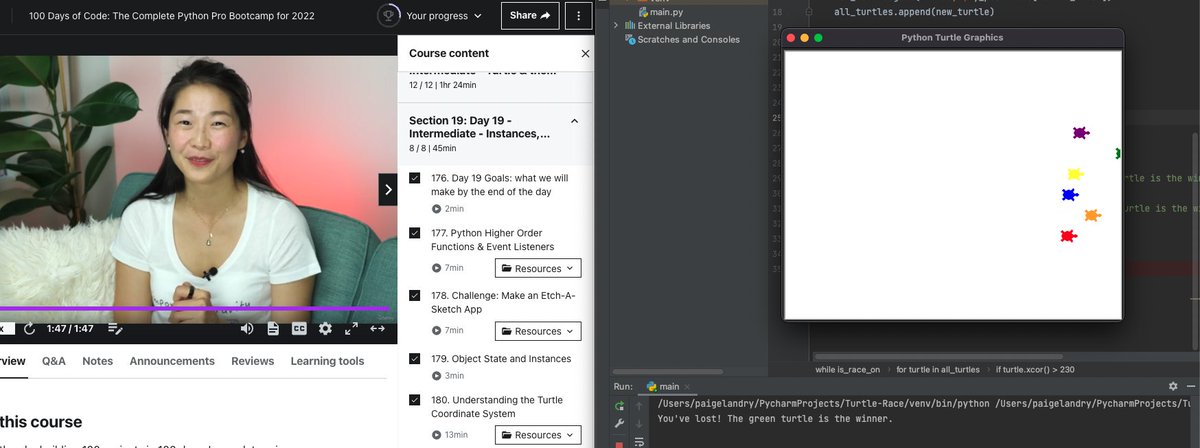Viewport: 1200px width, 448px height.
Task: Open lecture 180 Understanding the Turtle Coordinate System
Action: point(499,407)
